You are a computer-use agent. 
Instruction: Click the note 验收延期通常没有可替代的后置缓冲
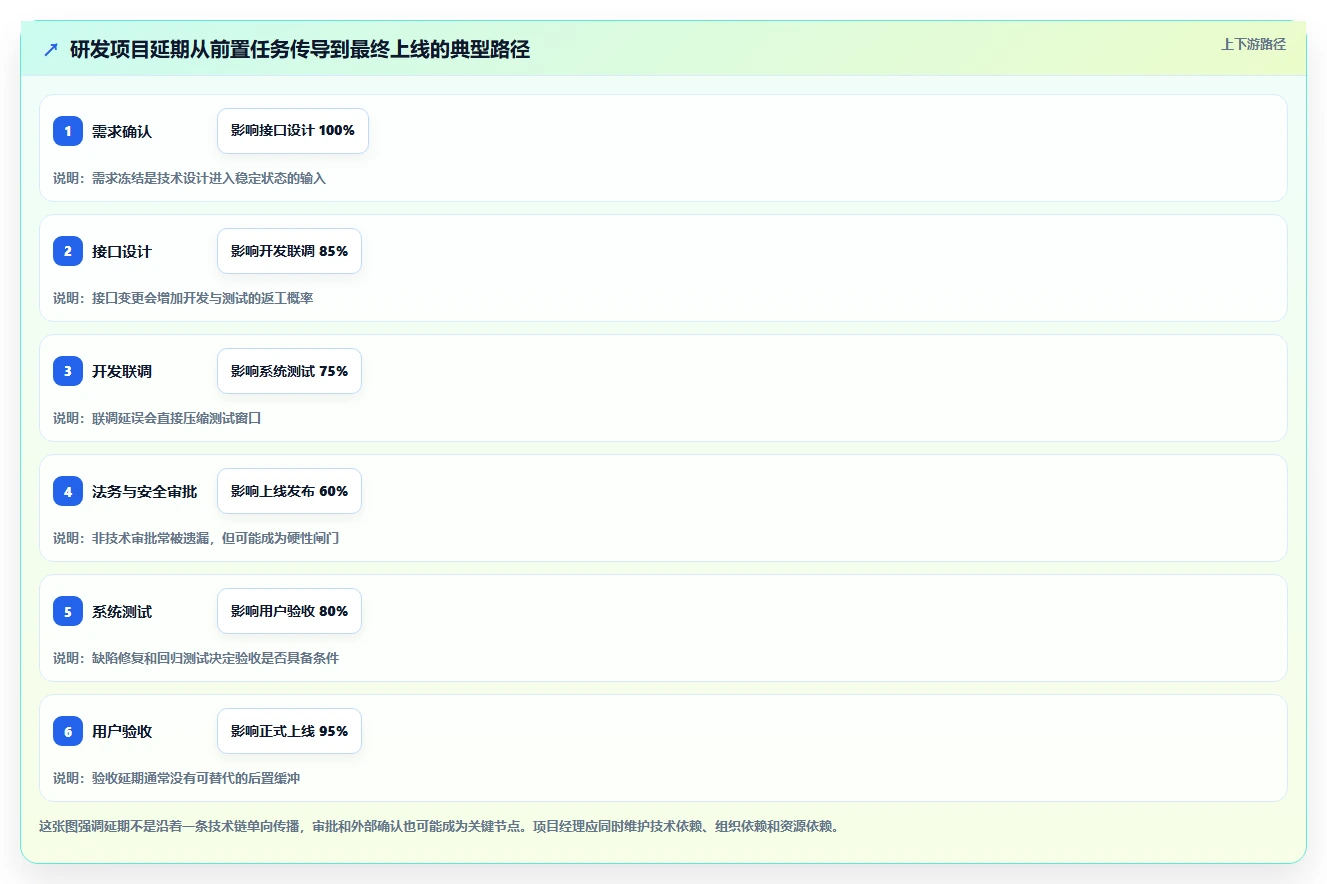pyautogui.click(x=196, y=778)
